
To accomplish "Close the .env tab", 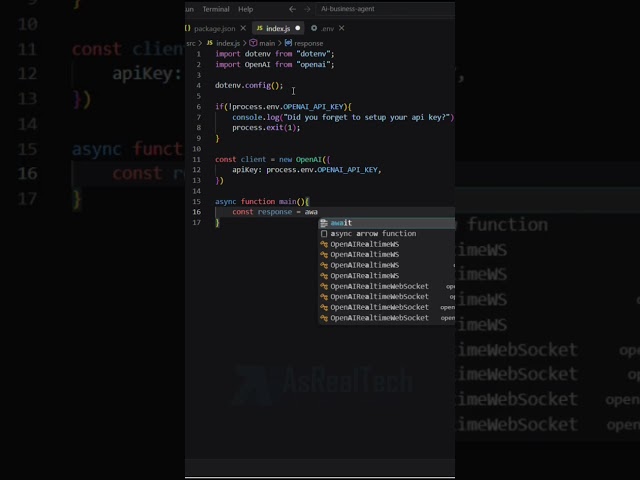I will click(342, 28).
